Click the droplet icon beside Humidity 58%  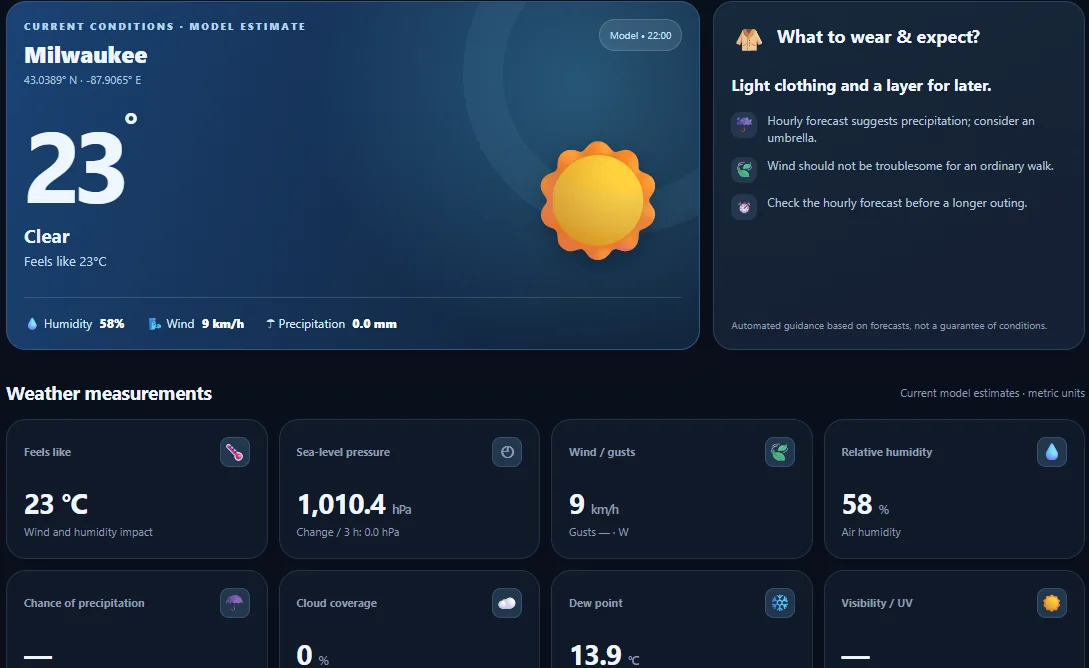tap(32, 324)
